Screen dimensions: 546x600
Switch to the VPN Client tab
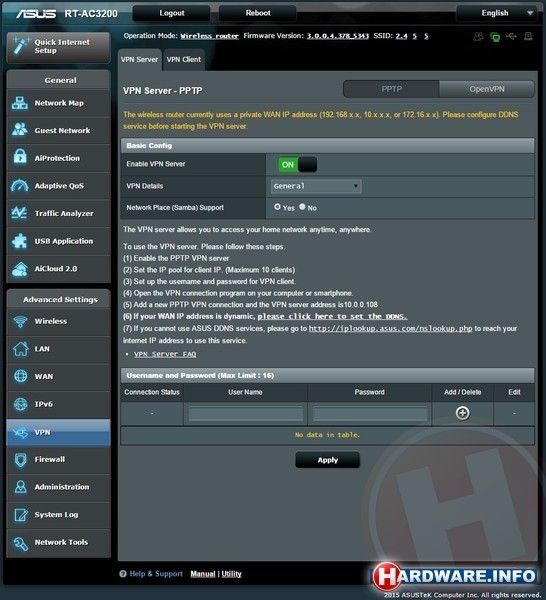click(184, 60)
